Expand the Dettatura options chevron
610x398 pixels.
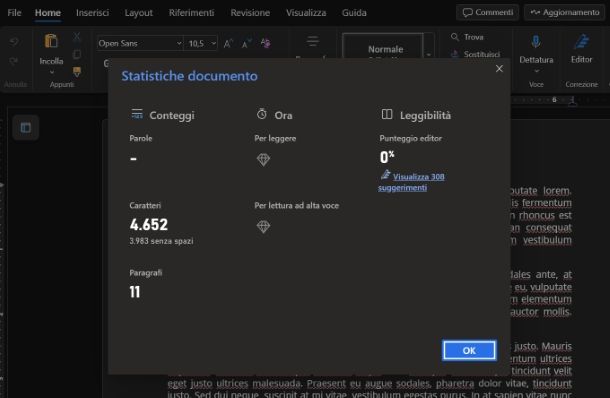[x=536, y=71]
